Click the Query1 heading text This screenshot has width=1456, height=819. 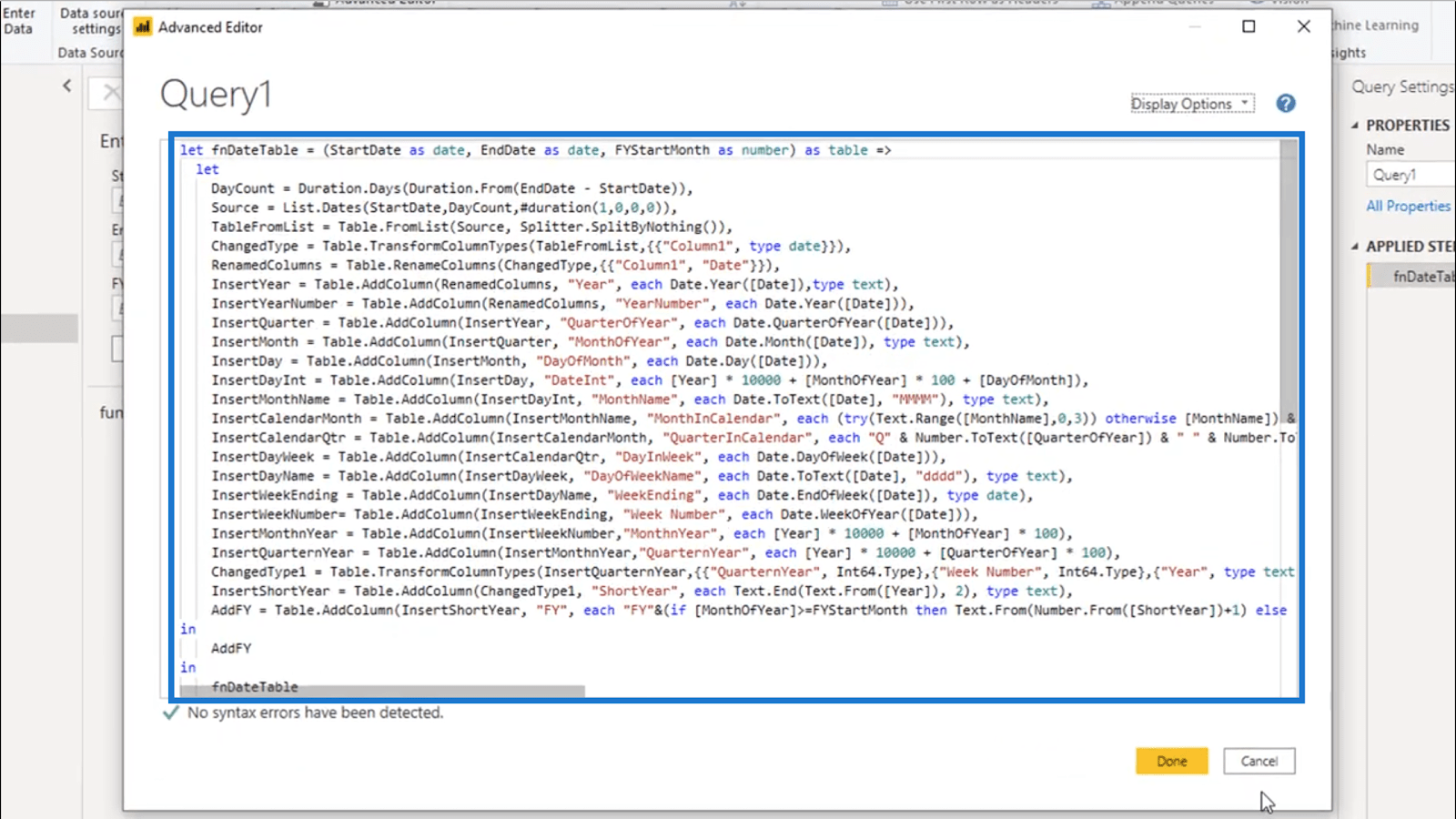tap(216, 95)
